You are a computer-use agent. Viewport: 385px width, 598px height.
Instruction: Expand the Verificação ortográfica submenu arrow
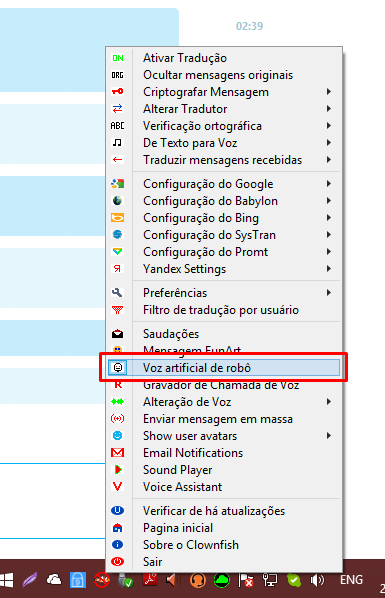pos(329,126)
